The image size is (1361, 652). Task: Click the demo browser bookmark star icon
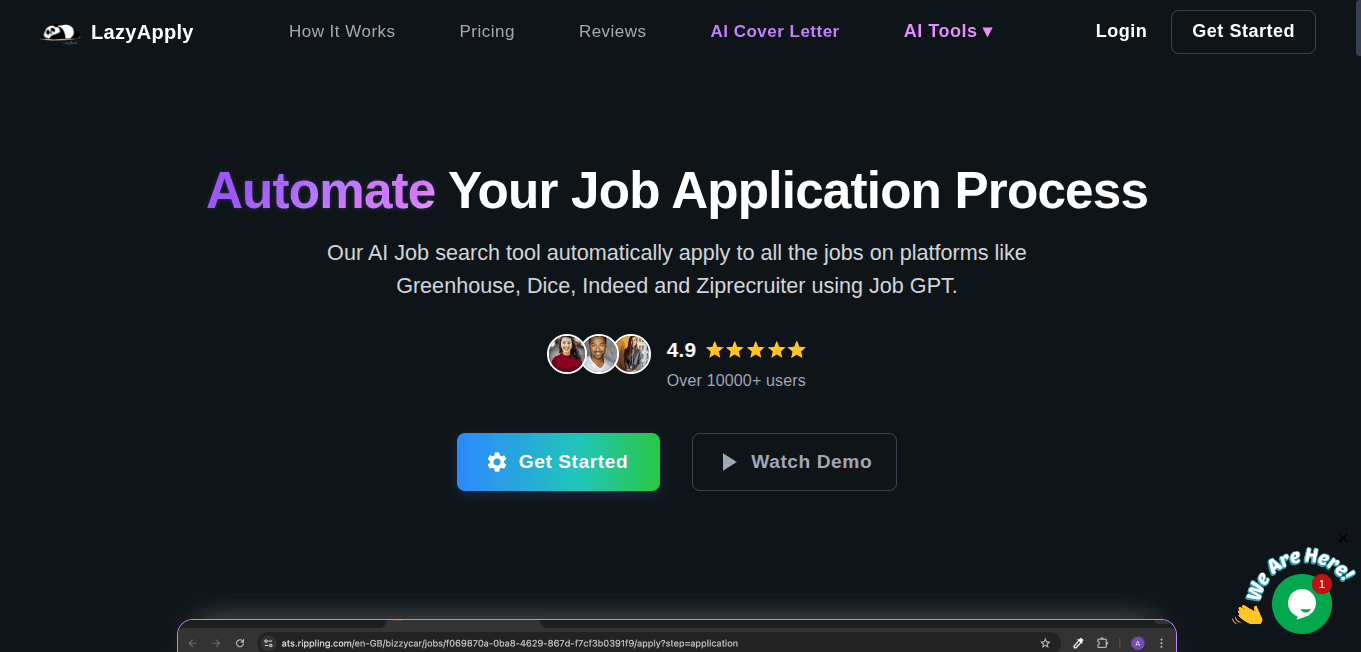pos(1045,643)
